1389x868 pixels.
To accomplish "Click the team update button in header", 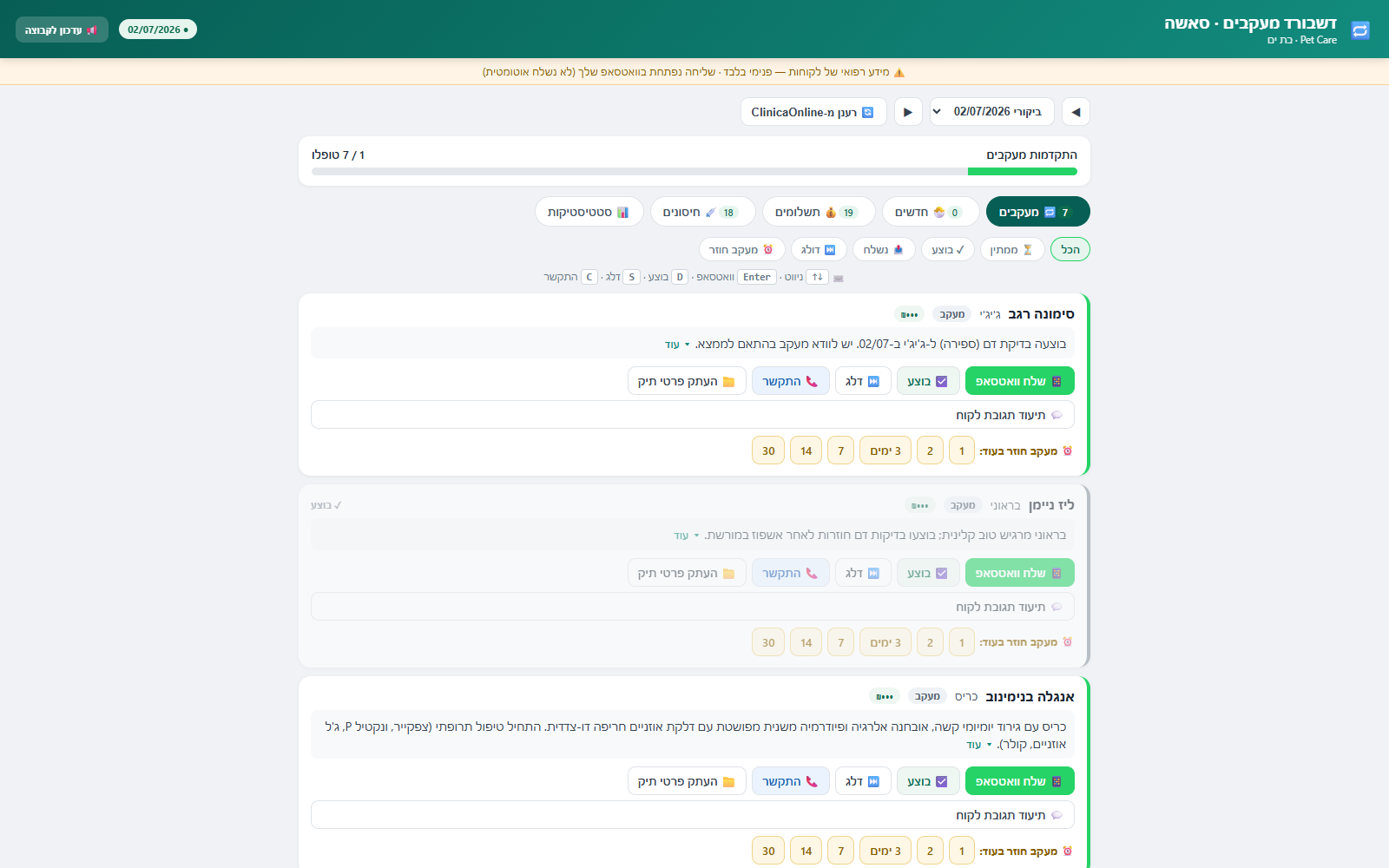I will pyautogui.click(x=62, y=30).
